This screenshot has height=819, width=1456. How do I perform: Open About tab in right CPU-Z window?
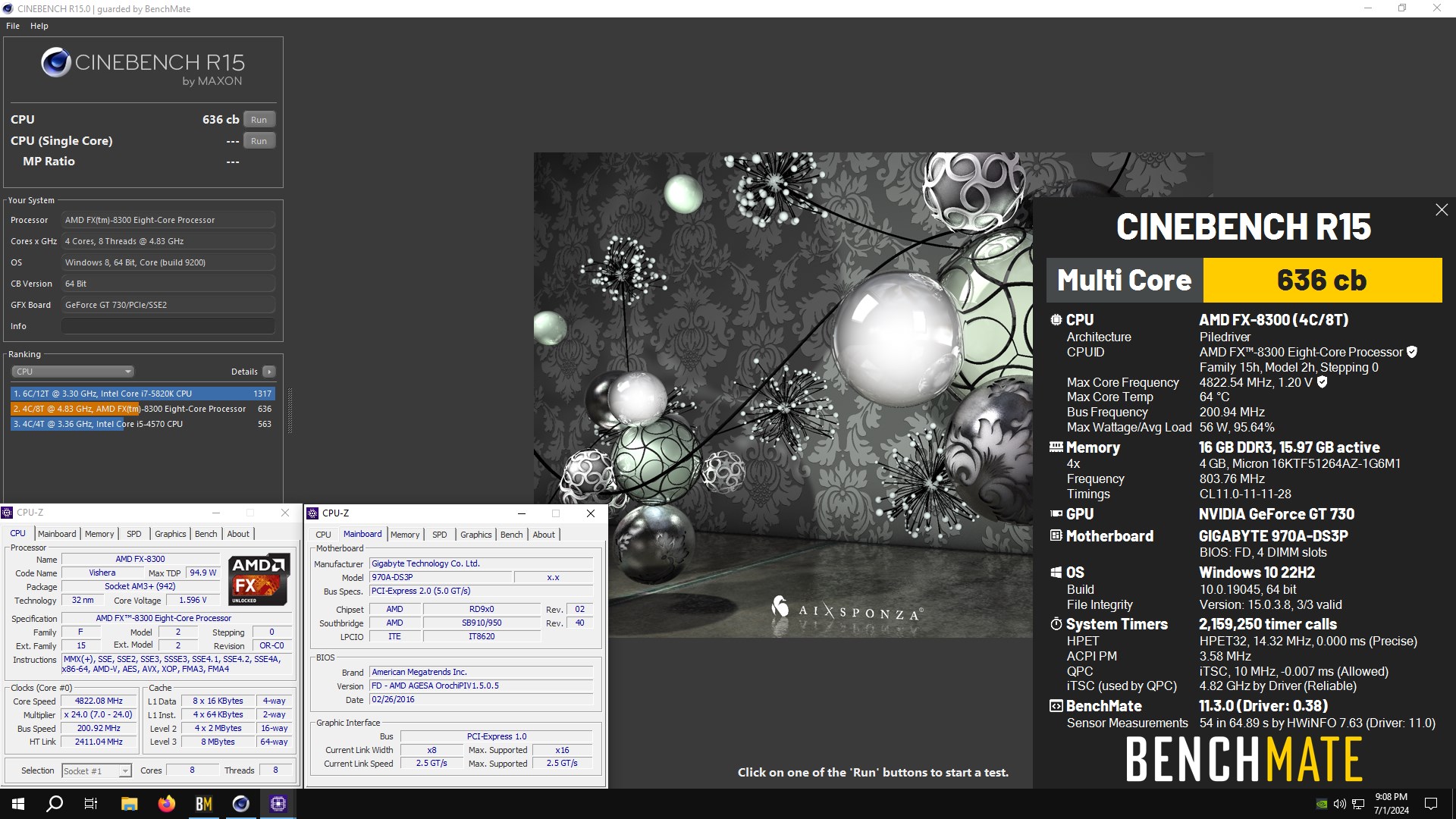point(544,535)
